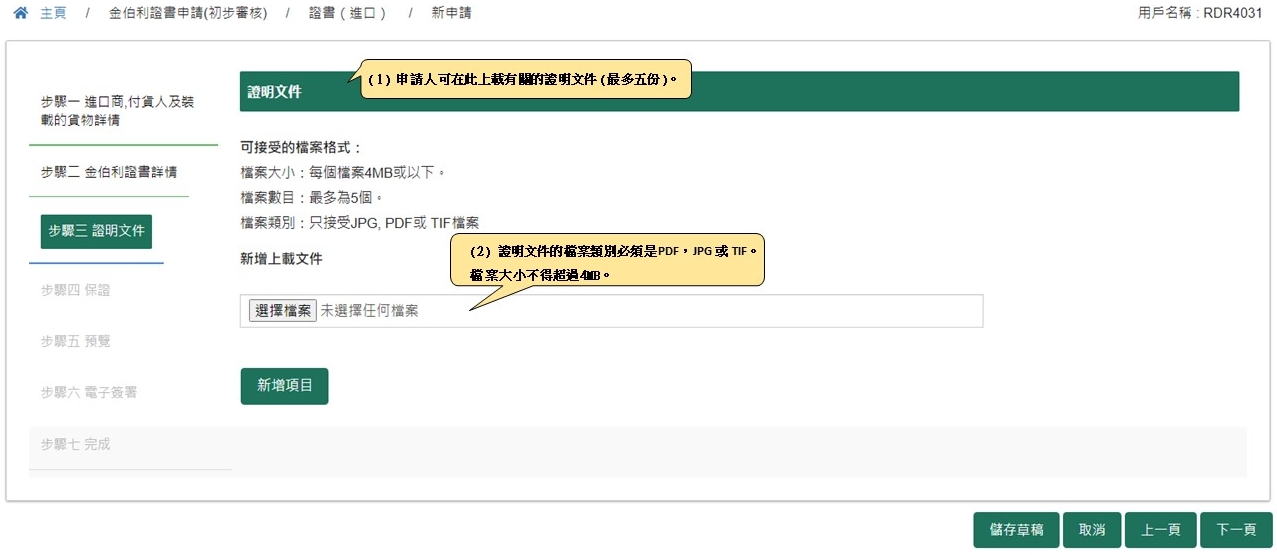Click the user name RDR4031 label
The height and width of the screenshot is (555, 1277).
pyautogui.click(x=1204, y=14)
